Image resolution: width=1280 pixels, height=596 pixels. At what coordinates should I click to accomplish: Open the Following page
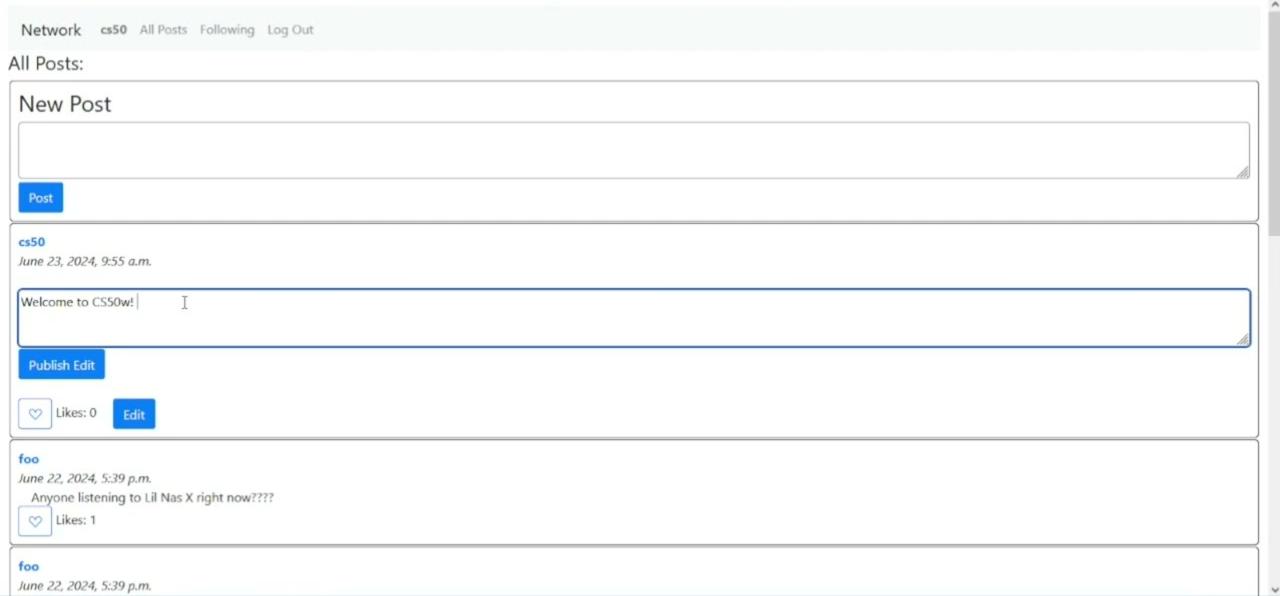[x=227, y=30]
